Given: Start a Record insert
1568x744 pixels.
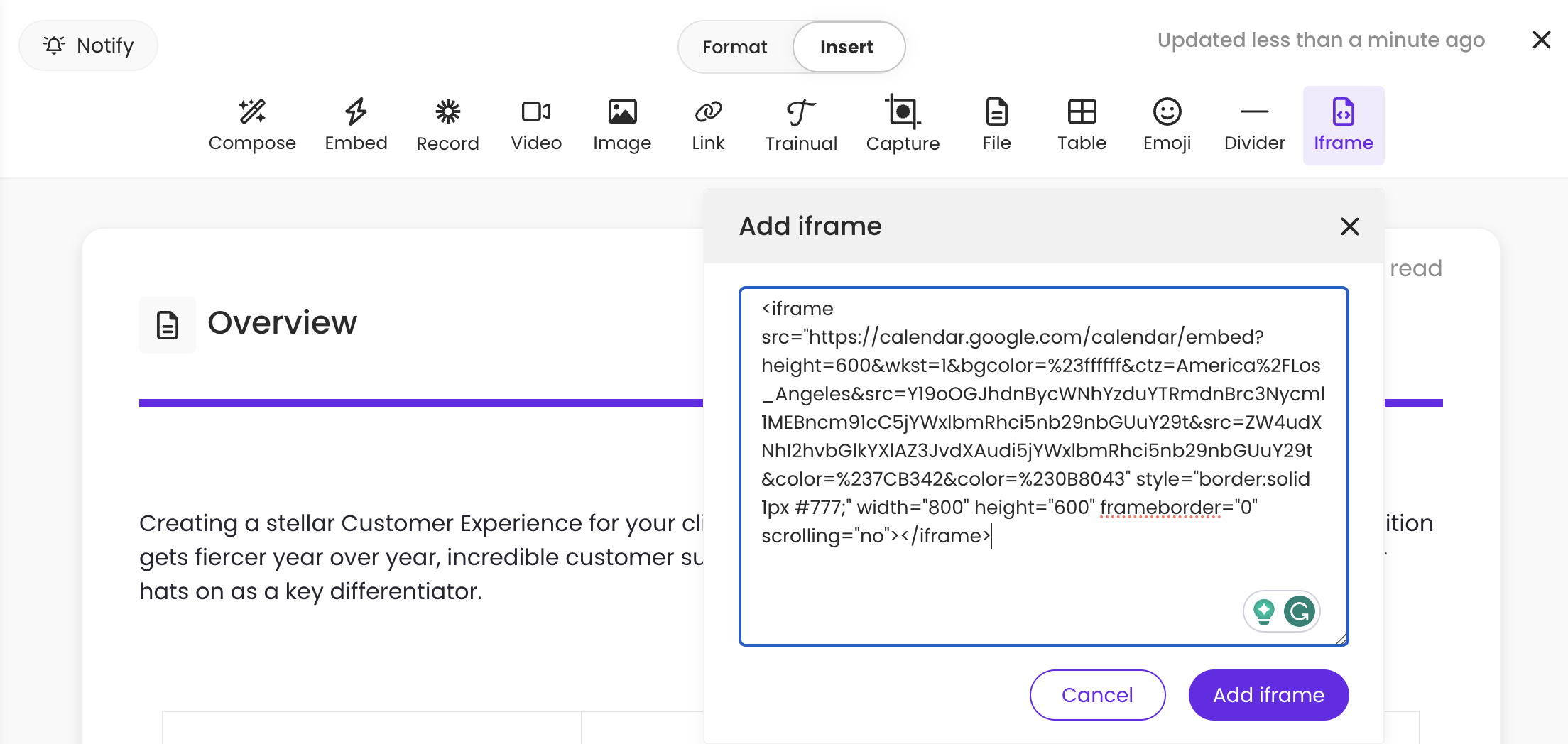Looking at the screenshot, I should (447, 125).
